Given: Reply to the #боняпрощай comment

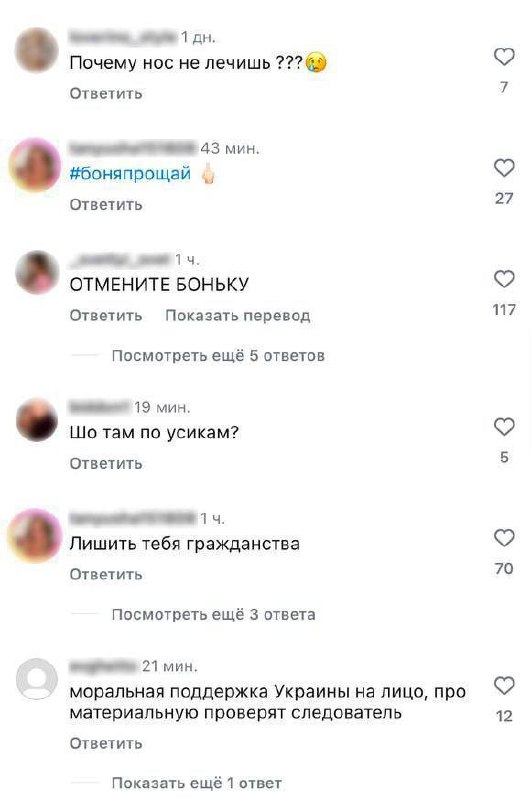Looking at the screenshot, I should (106, 205).
